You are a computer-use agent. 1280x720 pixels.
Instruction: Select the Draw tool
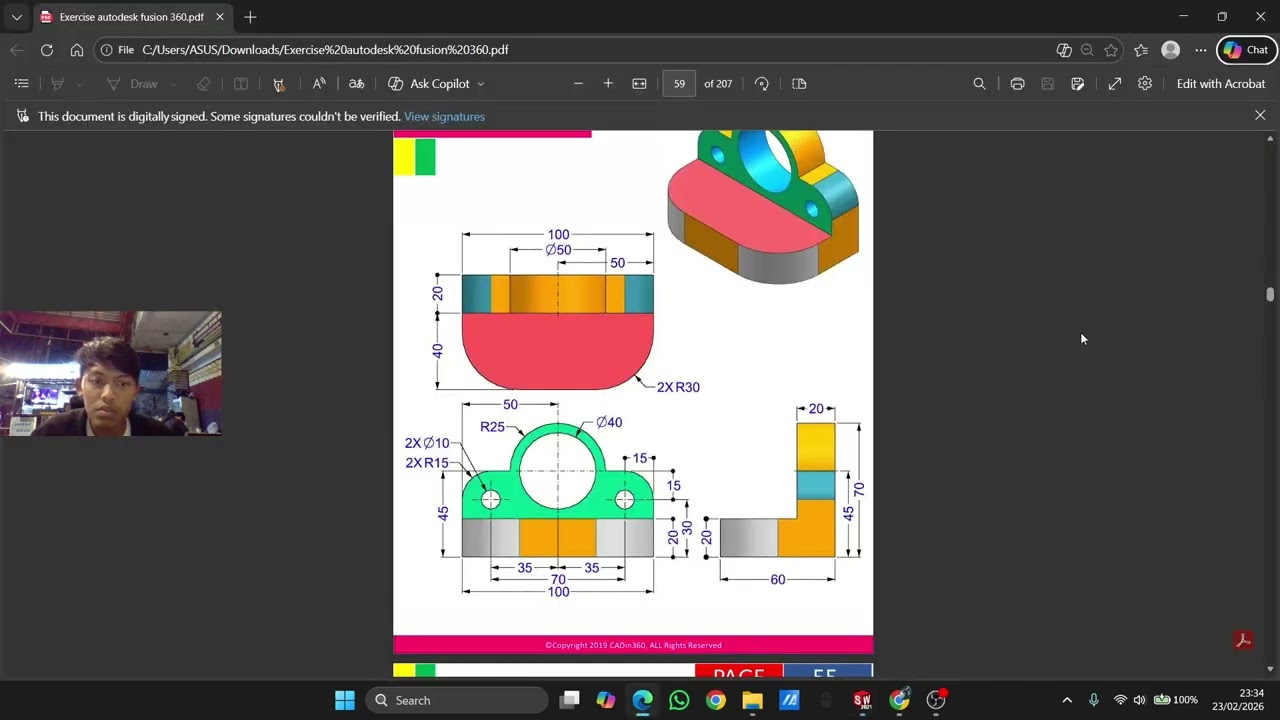tap(132, 84)
